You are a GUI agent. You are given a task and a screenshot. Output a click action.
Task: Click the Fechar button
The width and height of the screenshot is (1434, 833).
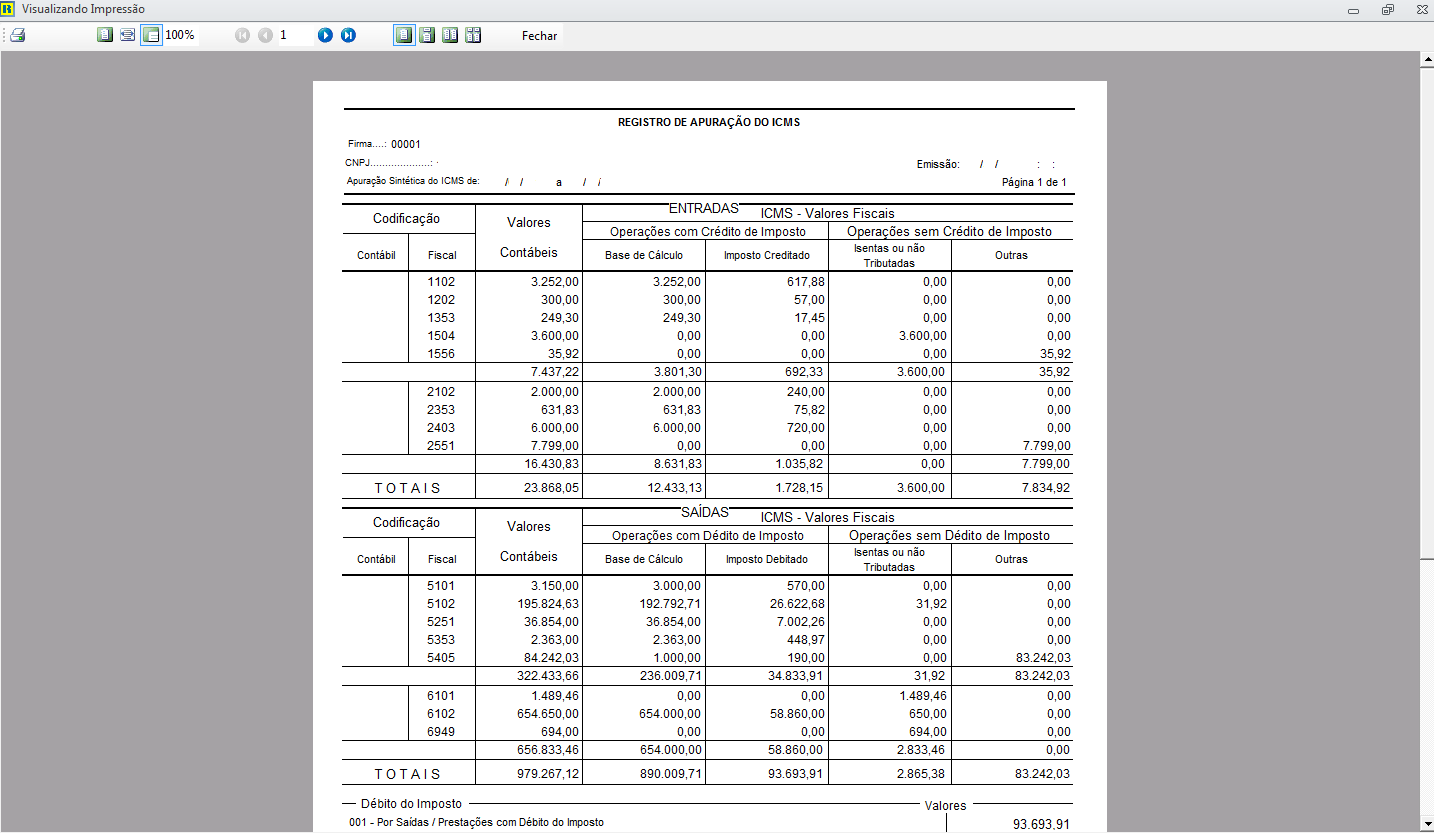click(x=539, y=35)
